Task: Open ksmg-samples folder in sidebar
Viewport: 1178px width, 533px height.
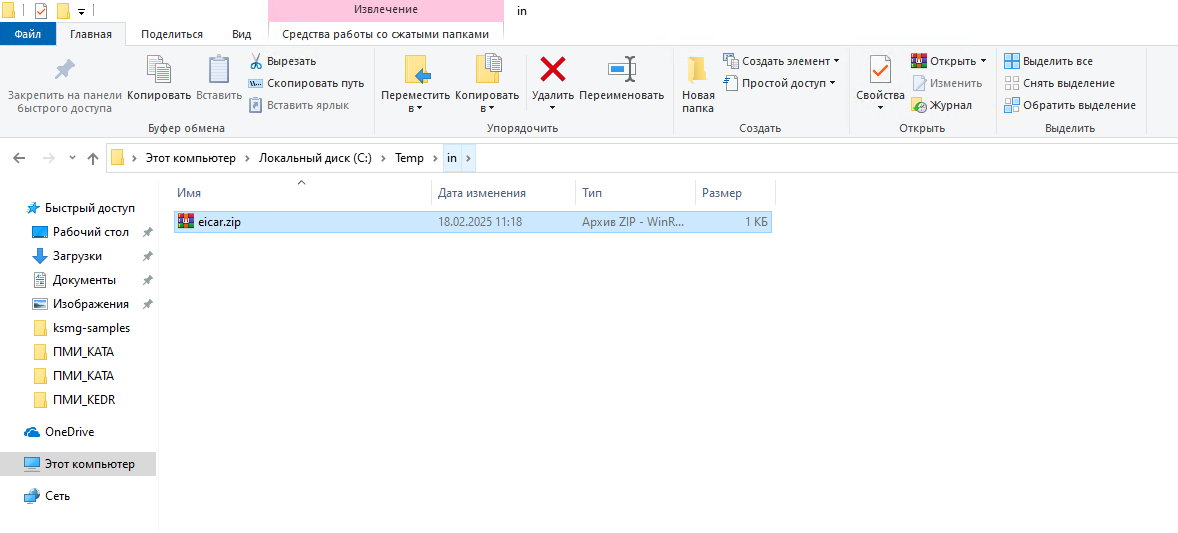Action: click(x=91, y=328)
